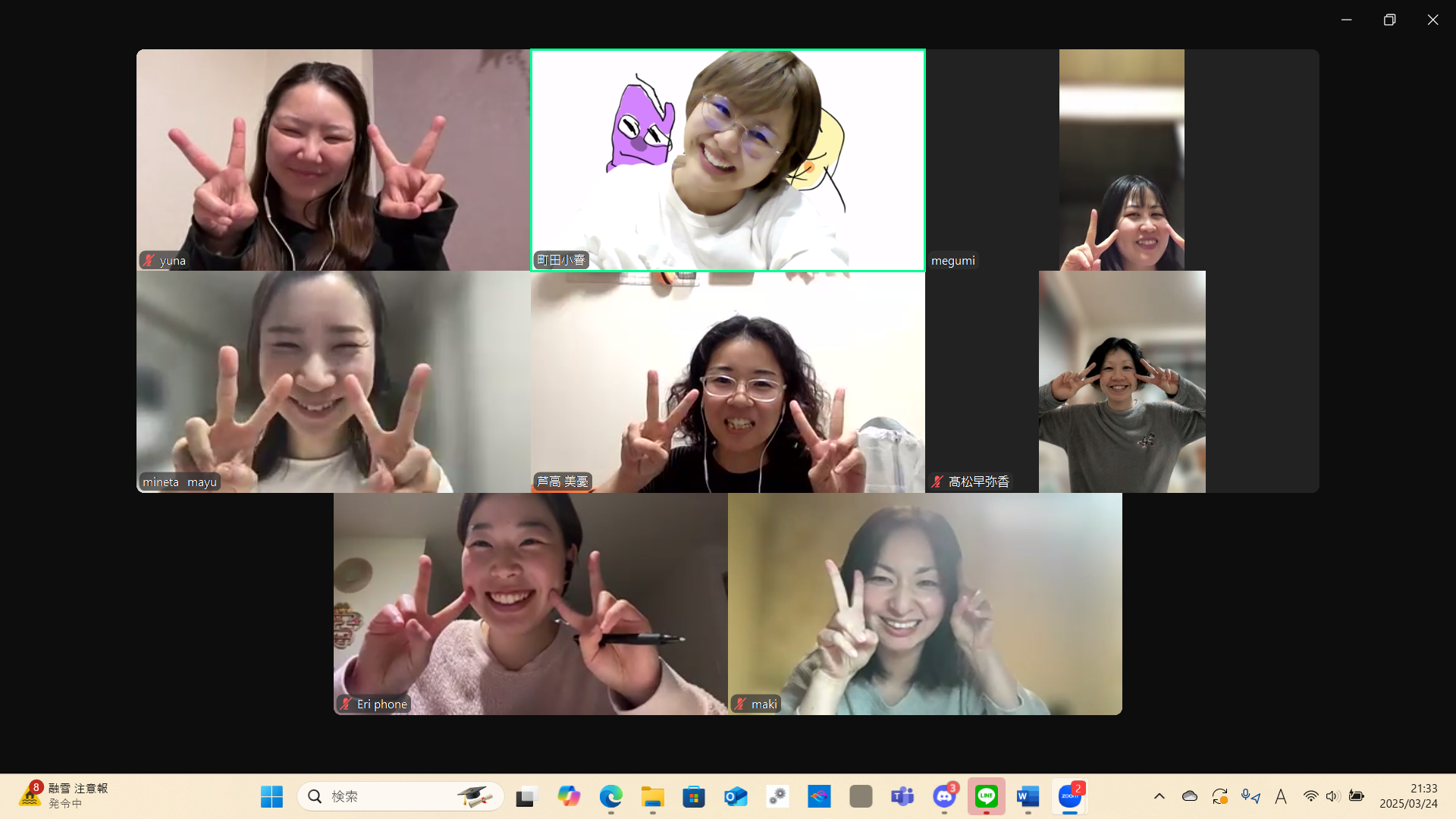The width and height of the screenshot is (1456, 819).
Task: Select megumi's video tile
Action: click(x=1122, y=160)
